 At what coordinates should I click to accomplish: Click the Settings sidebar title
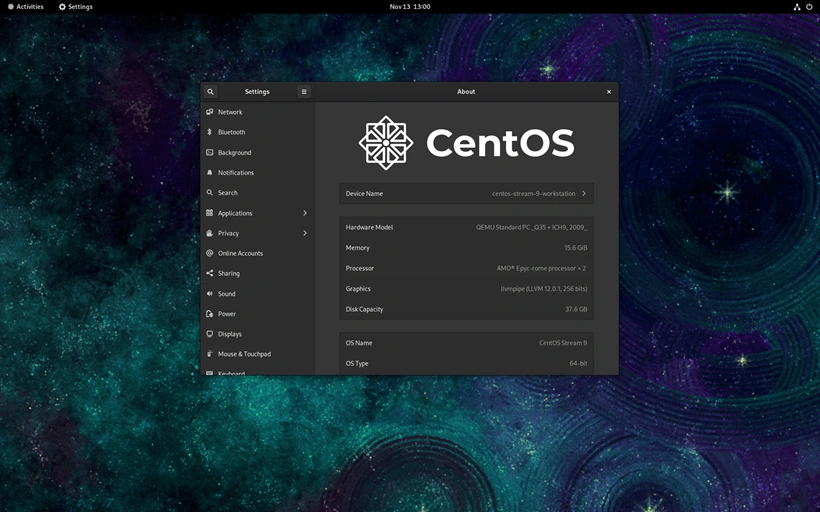tap(257, 92)
